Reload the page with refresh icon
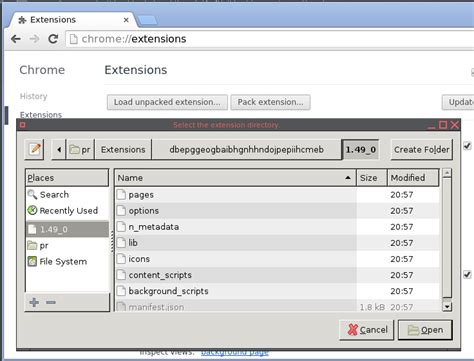Image resolution: width=474 pixels, height=361 pixels. click(53, 39)
